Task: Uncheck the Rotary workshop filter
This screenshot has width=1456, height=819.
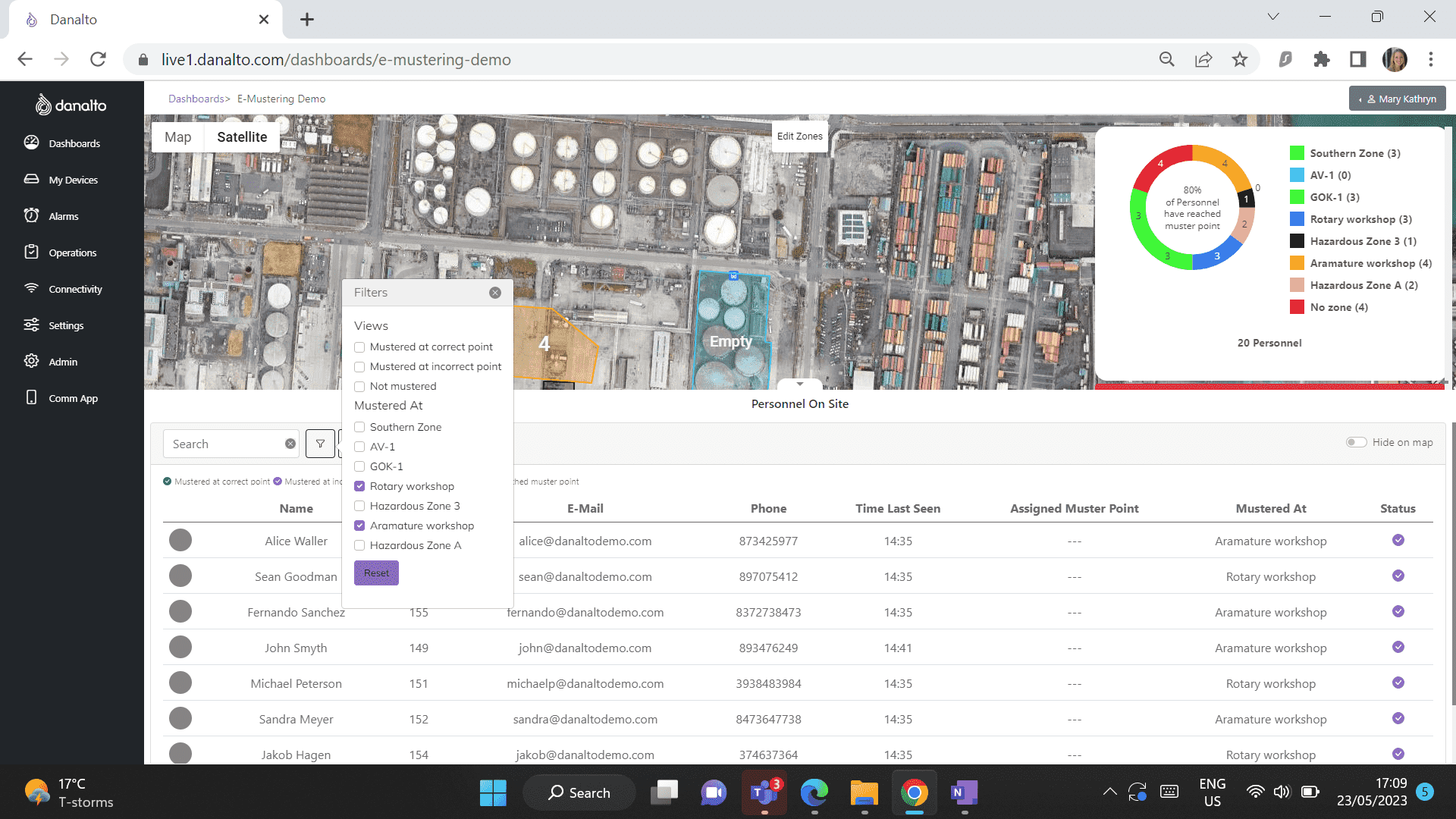Action: pyautogui.click(x=359, y=486)
